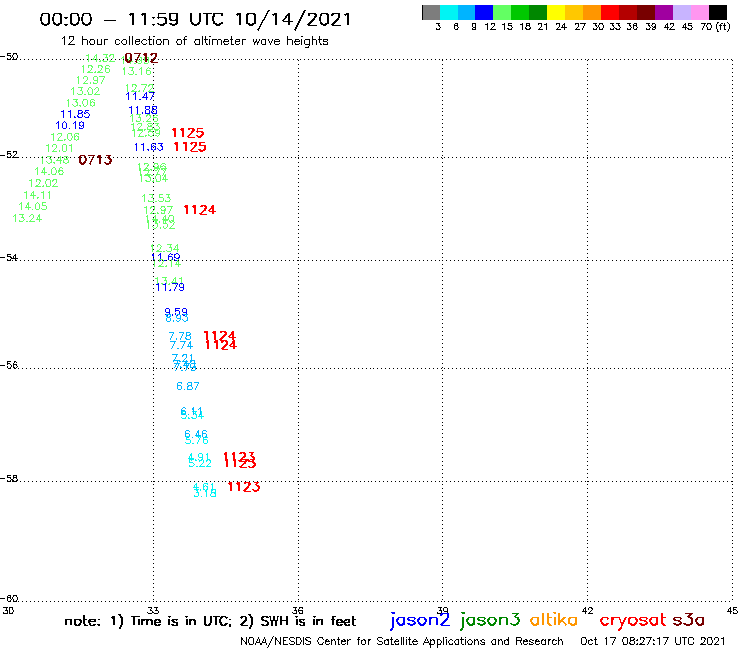Click the 'Oct 17 08:27:17 UTC 2021' timestamp

click(x=653, y=641)
